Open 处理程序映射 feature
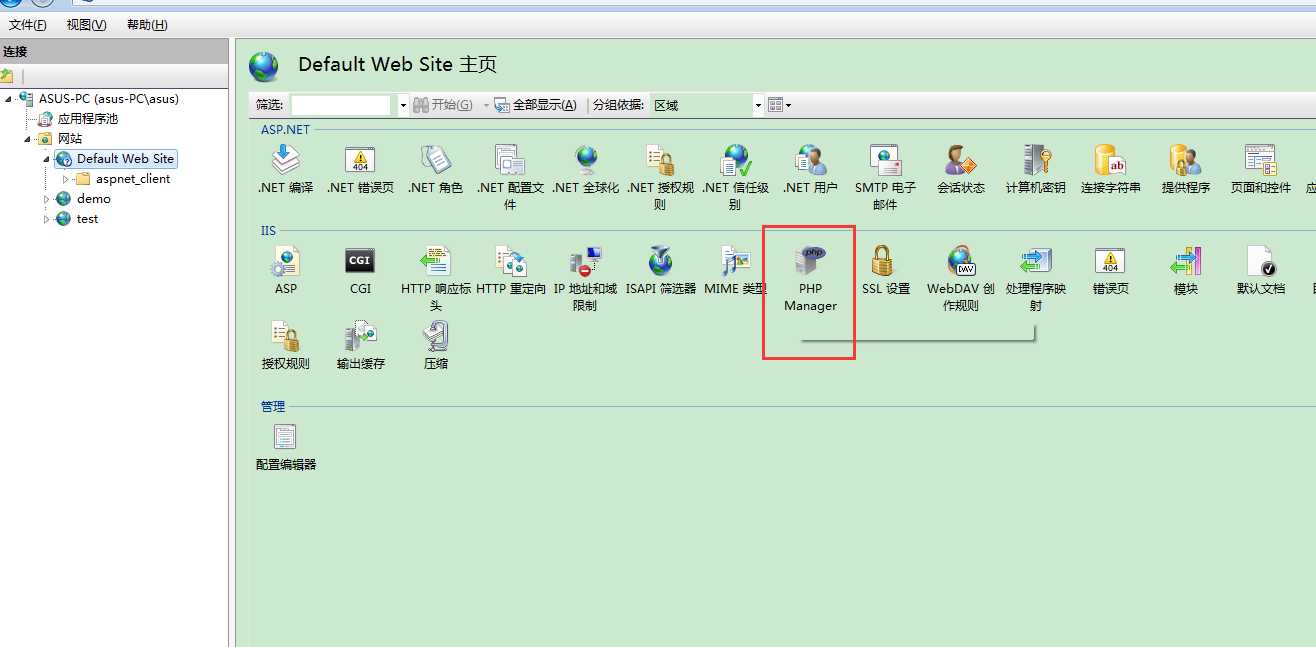 tap(1036, 278)
